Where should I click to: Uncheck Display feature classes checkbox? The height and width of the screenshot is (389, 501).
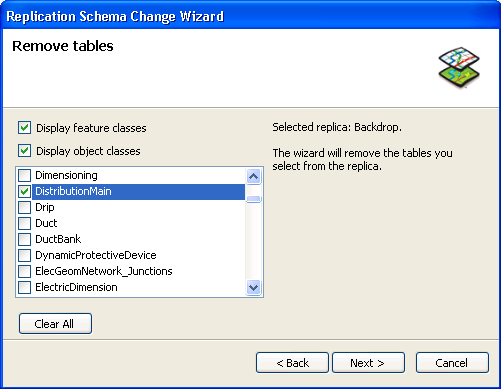click(24, 128)
